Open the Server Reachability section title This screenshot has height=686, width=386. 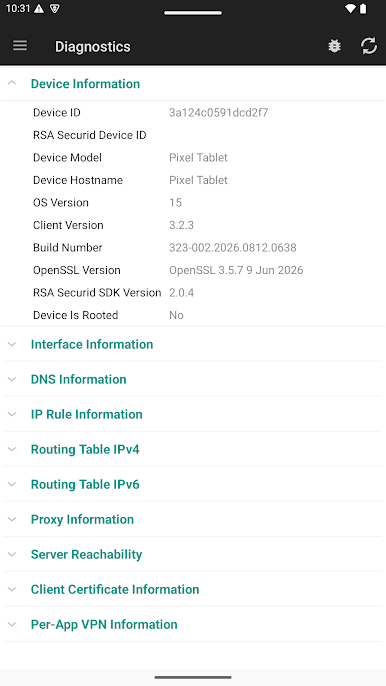[86, 554]
